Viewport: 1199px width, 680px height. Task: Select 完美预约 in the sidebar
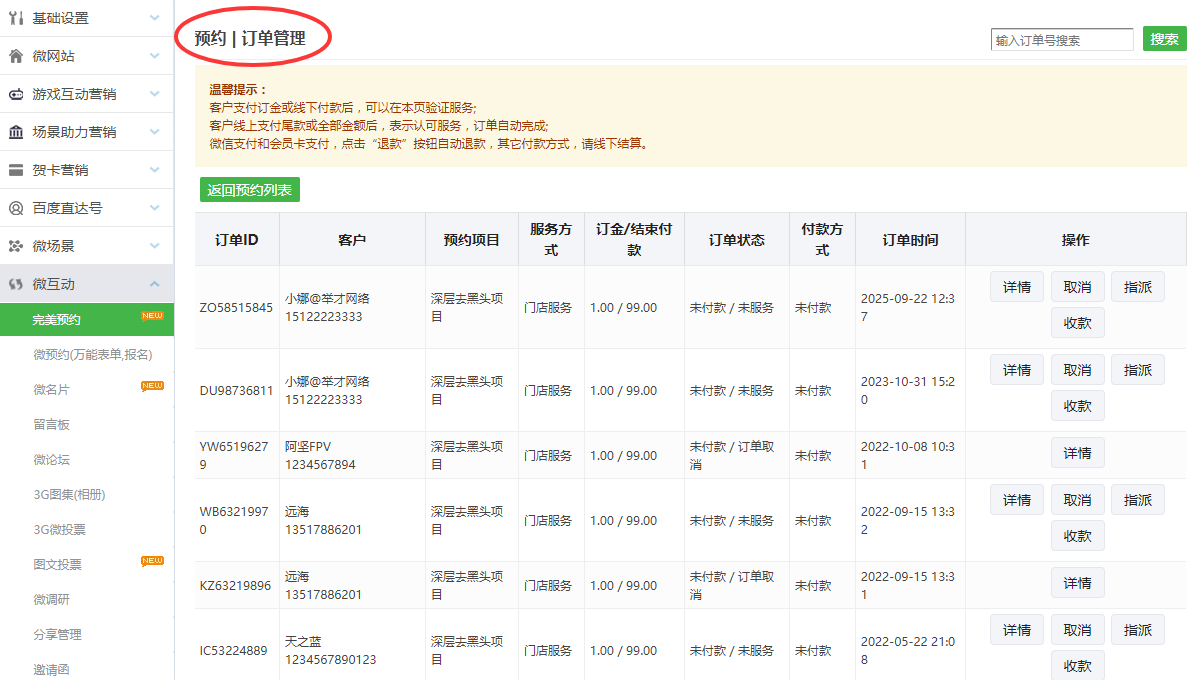pos(57,320)
